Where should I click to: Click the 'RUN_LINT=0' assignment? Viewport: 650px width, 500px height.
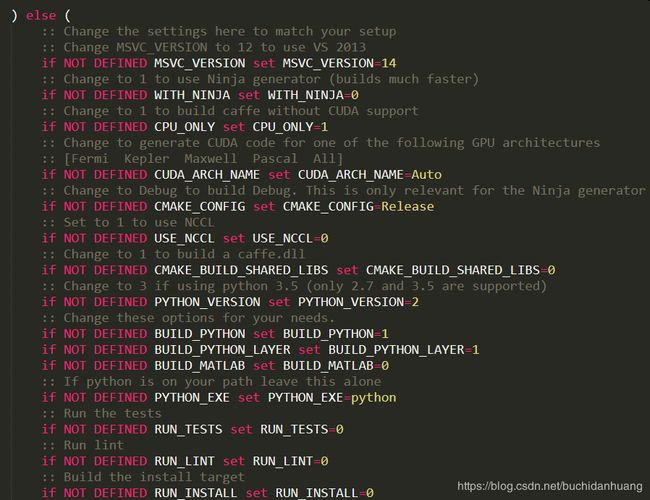pyautogui.click(x=290, y=461)
